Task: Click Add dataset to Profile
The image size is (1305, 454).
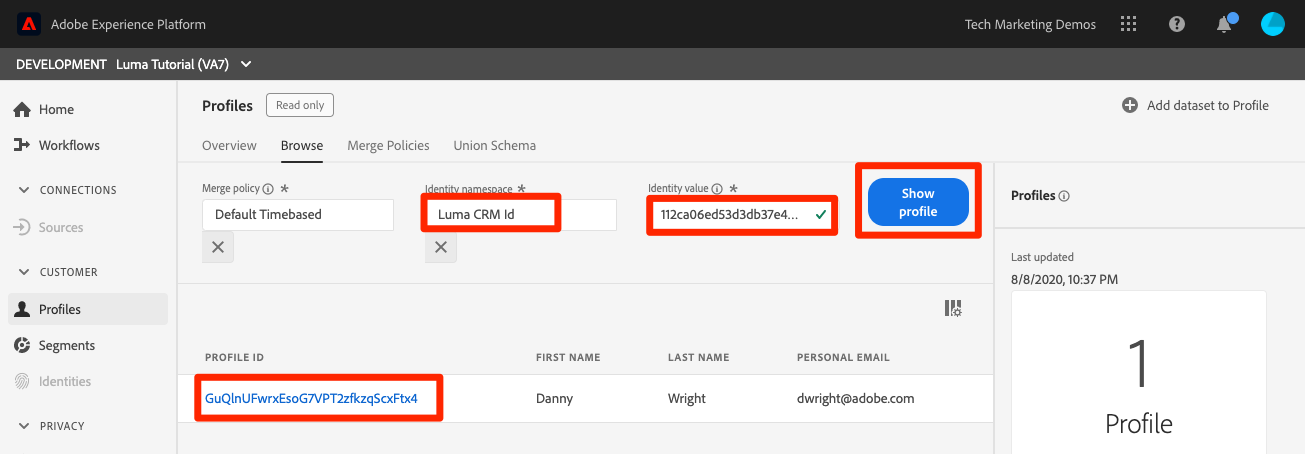Action: point(1195,105)
